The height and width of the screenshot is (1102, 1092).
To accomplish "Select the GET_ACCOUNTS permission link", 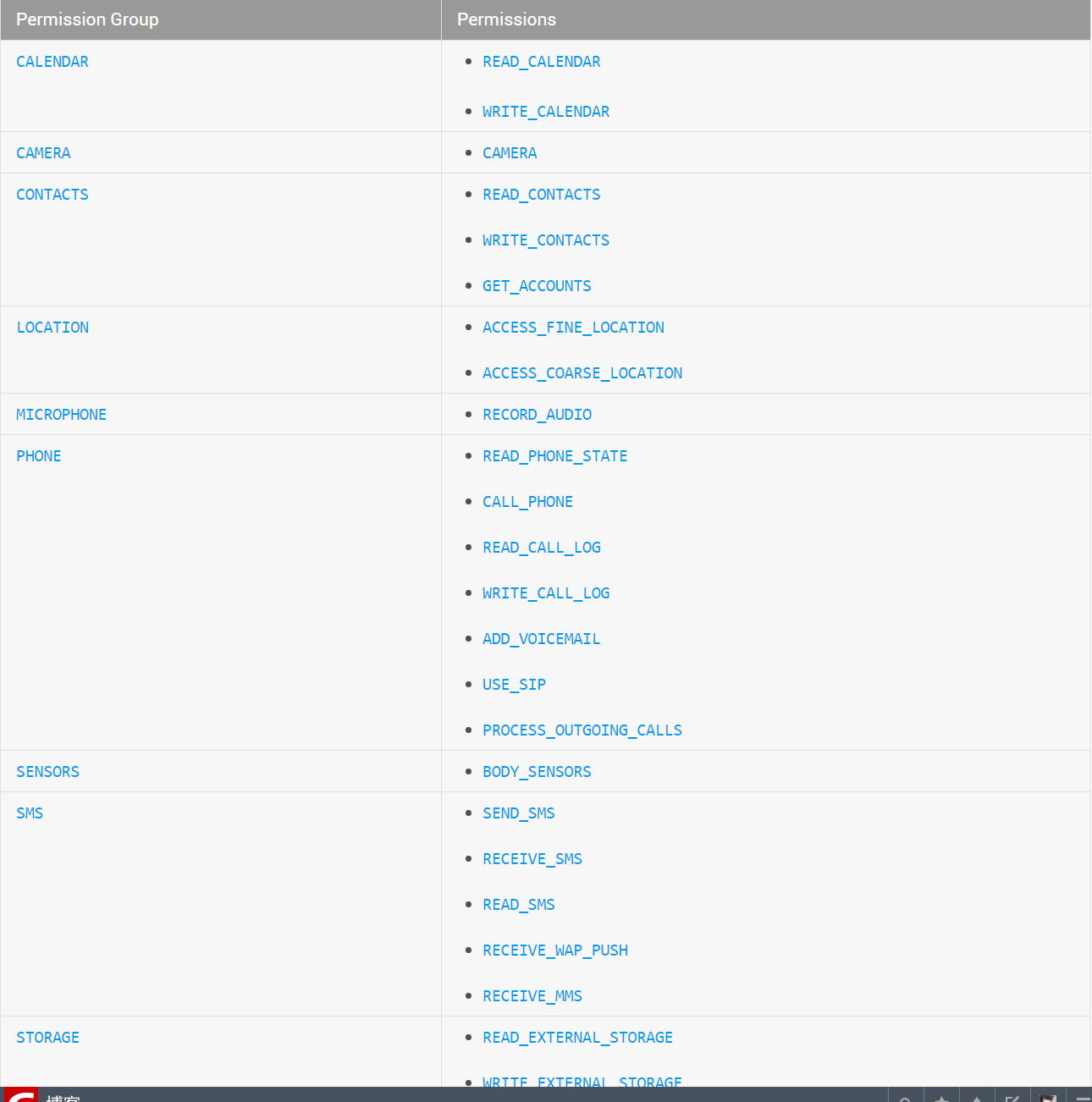I will click(537, 286).
